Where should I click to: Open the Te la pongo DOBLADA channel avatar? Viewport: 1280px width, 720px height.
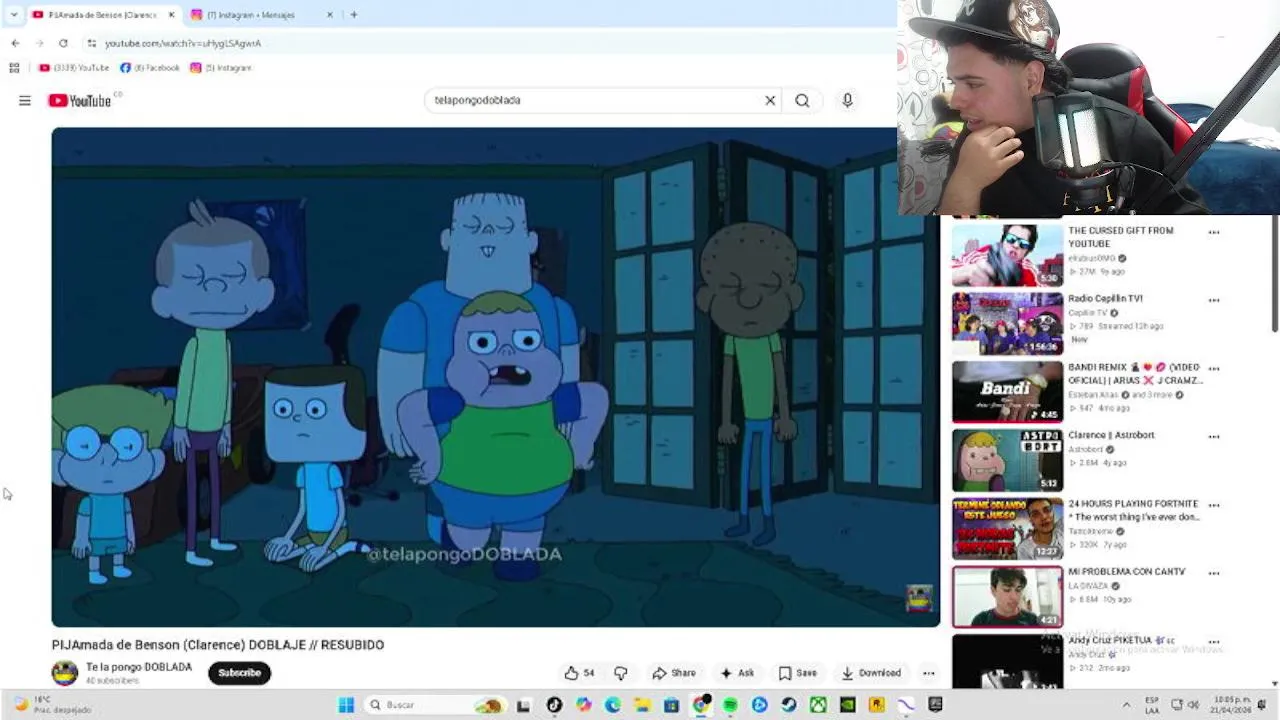(x=65, y=673)
